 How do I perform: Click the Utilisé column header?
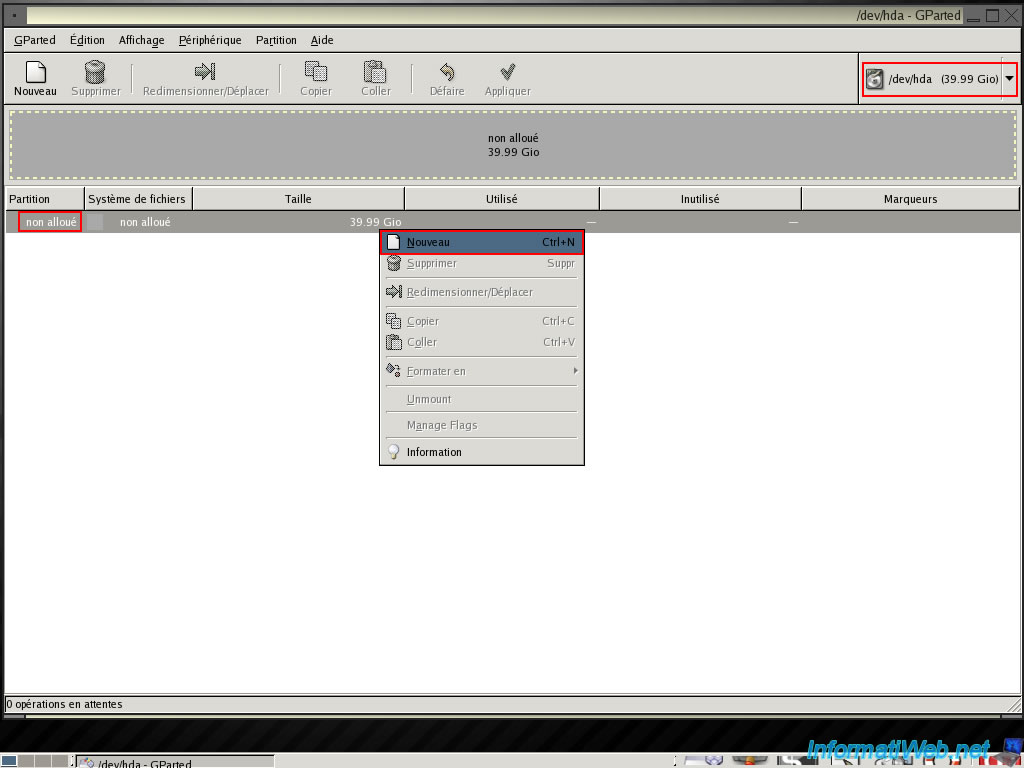coord(502,199)
